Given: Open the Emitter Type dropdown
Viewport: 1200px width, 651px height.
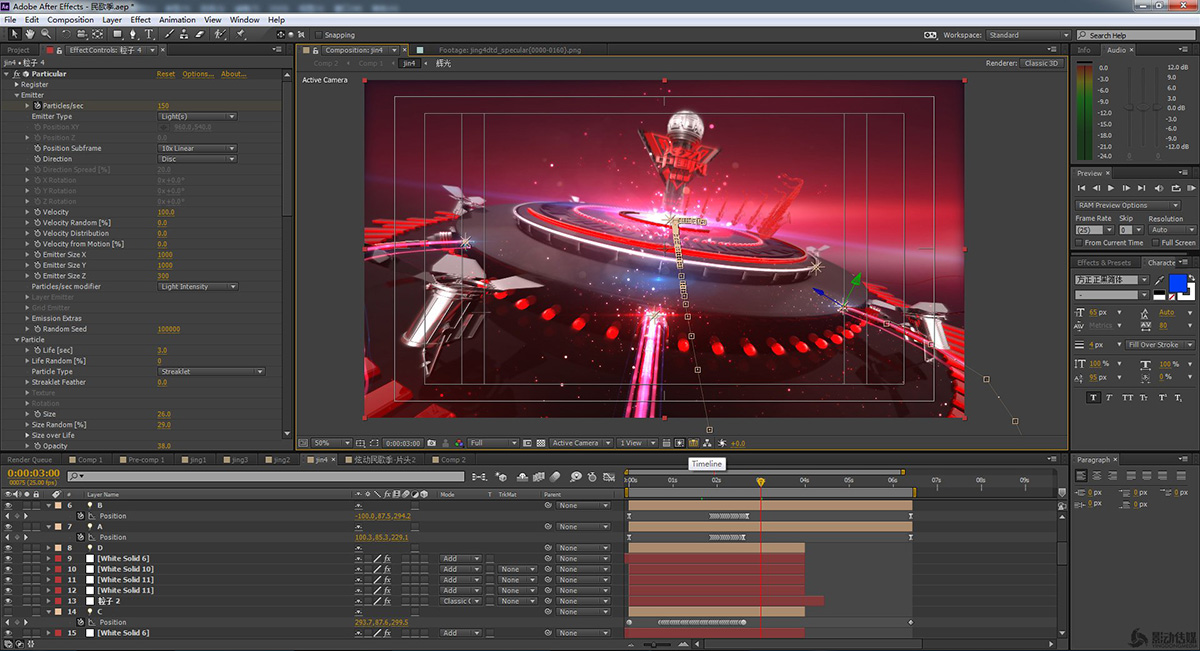Looking at the screenshot, I should (198, 117).
